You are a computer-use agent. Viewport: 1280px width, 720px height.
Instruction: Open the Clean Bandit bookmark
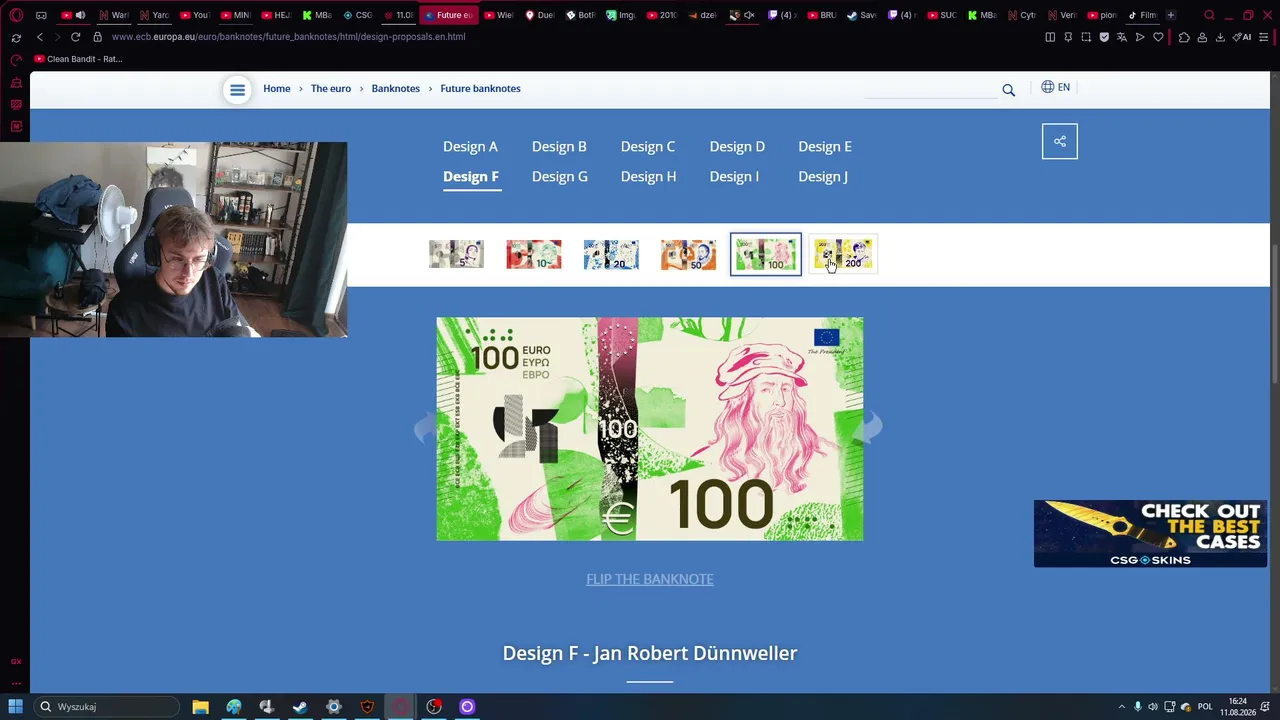[x=78, y=59]
